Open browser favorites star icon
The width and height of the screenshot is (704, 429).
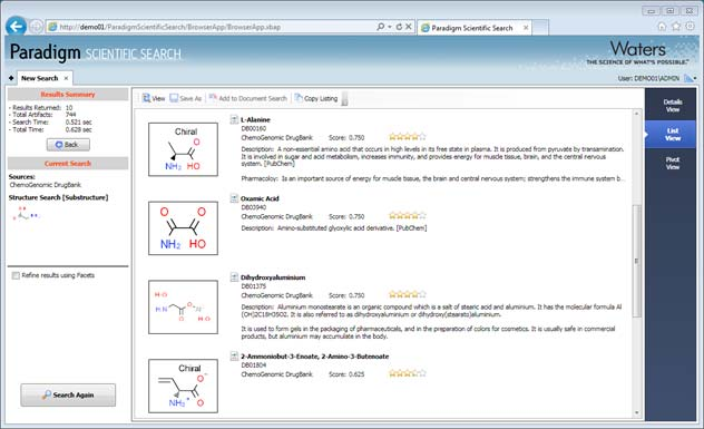tap(676, 26)
